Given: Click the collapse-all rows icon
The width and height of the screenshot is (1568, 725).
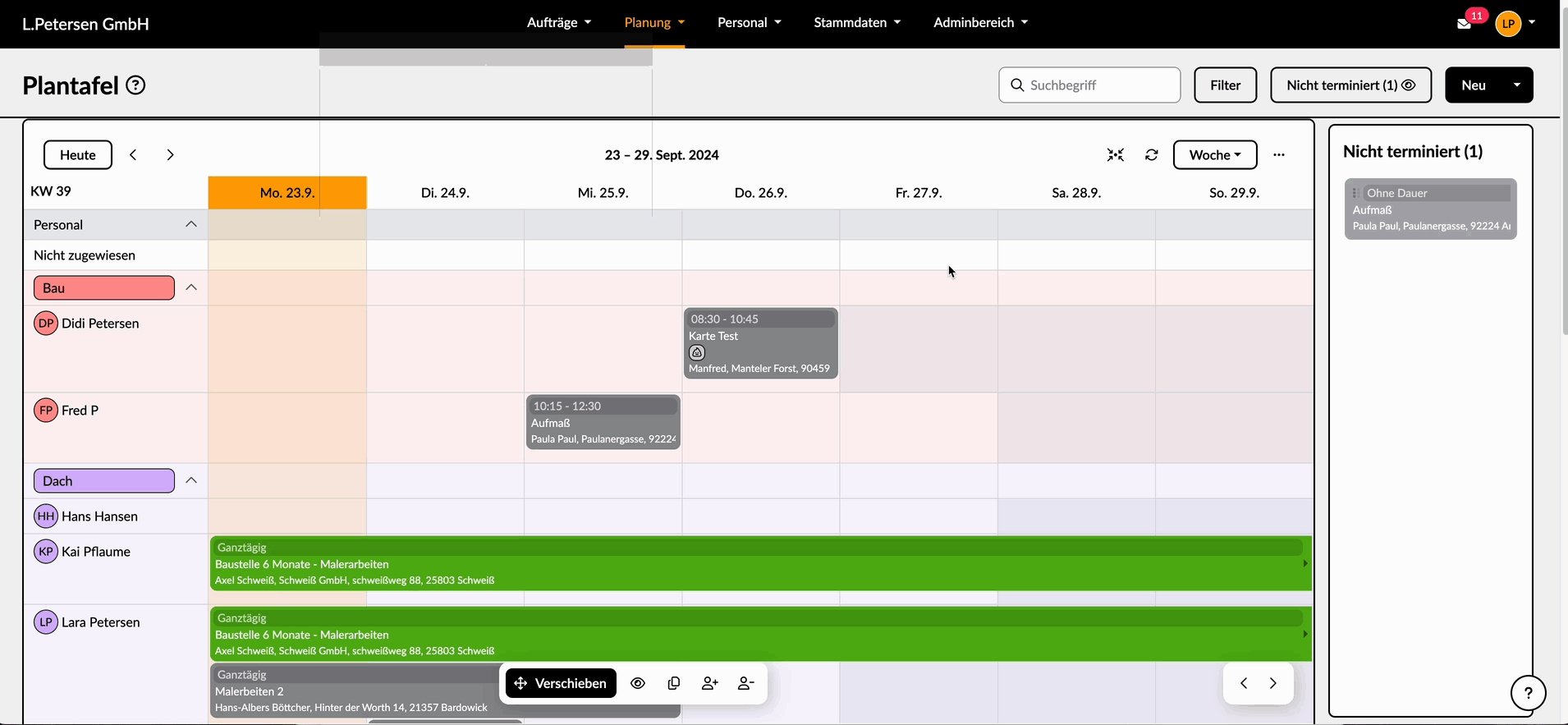Looking at the screenshot, I should 1115,154.
